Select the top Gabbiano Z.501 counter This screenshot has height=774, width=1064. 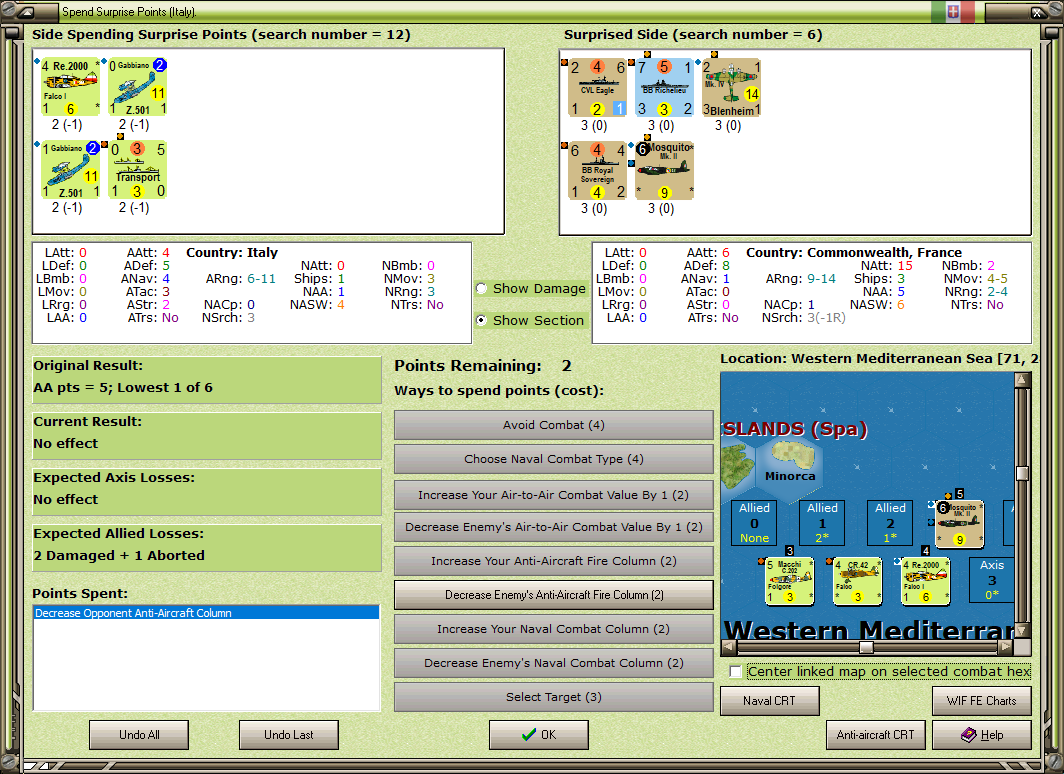pos(138,87)
